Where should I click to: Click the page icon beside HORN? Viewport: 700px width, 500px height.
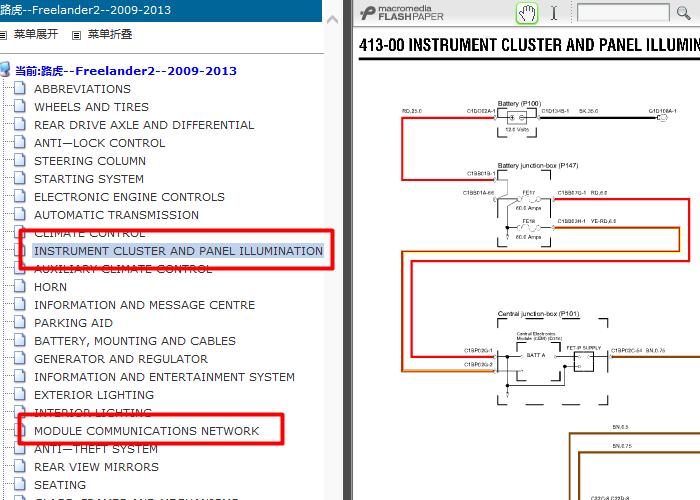pyautogui.click(x=20, y=286)
